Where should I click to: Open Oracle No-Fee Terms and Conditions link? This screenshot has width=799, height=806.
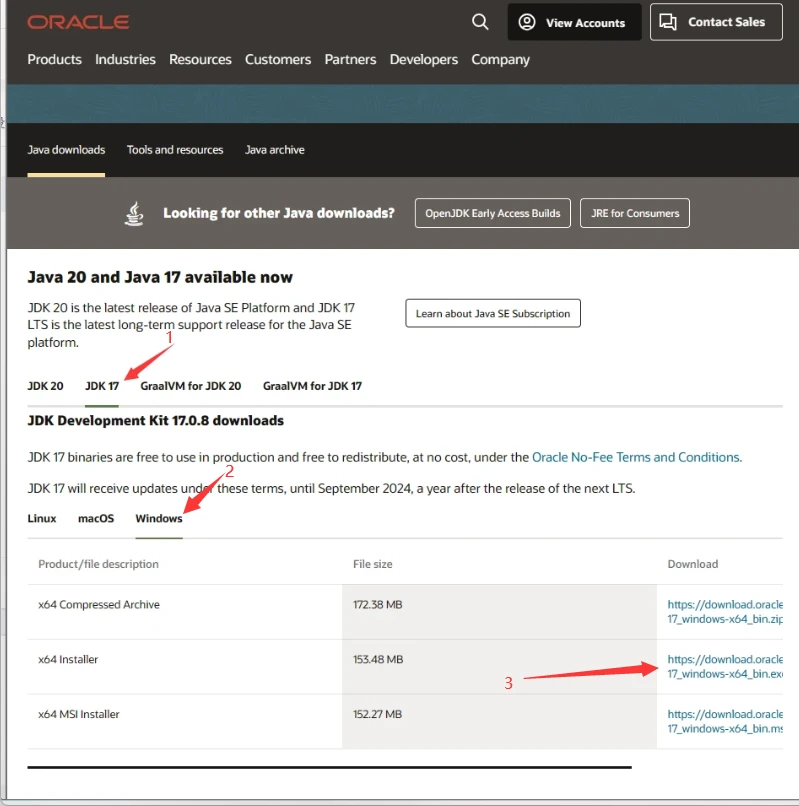(637, 457)
